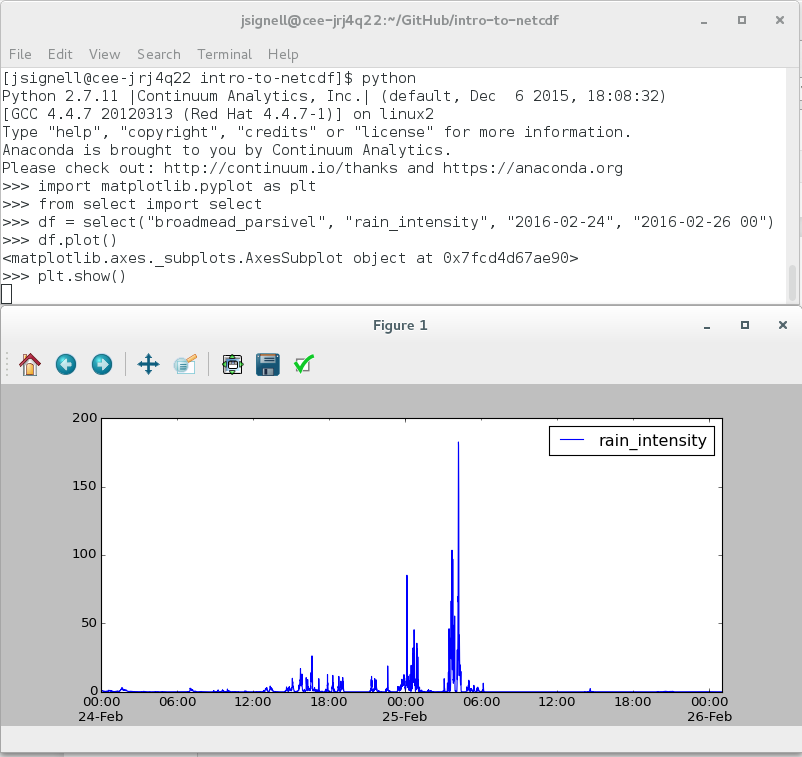802x757 pixels.
Task: Open the Help menu in terminal
Action: pos(283,54)
